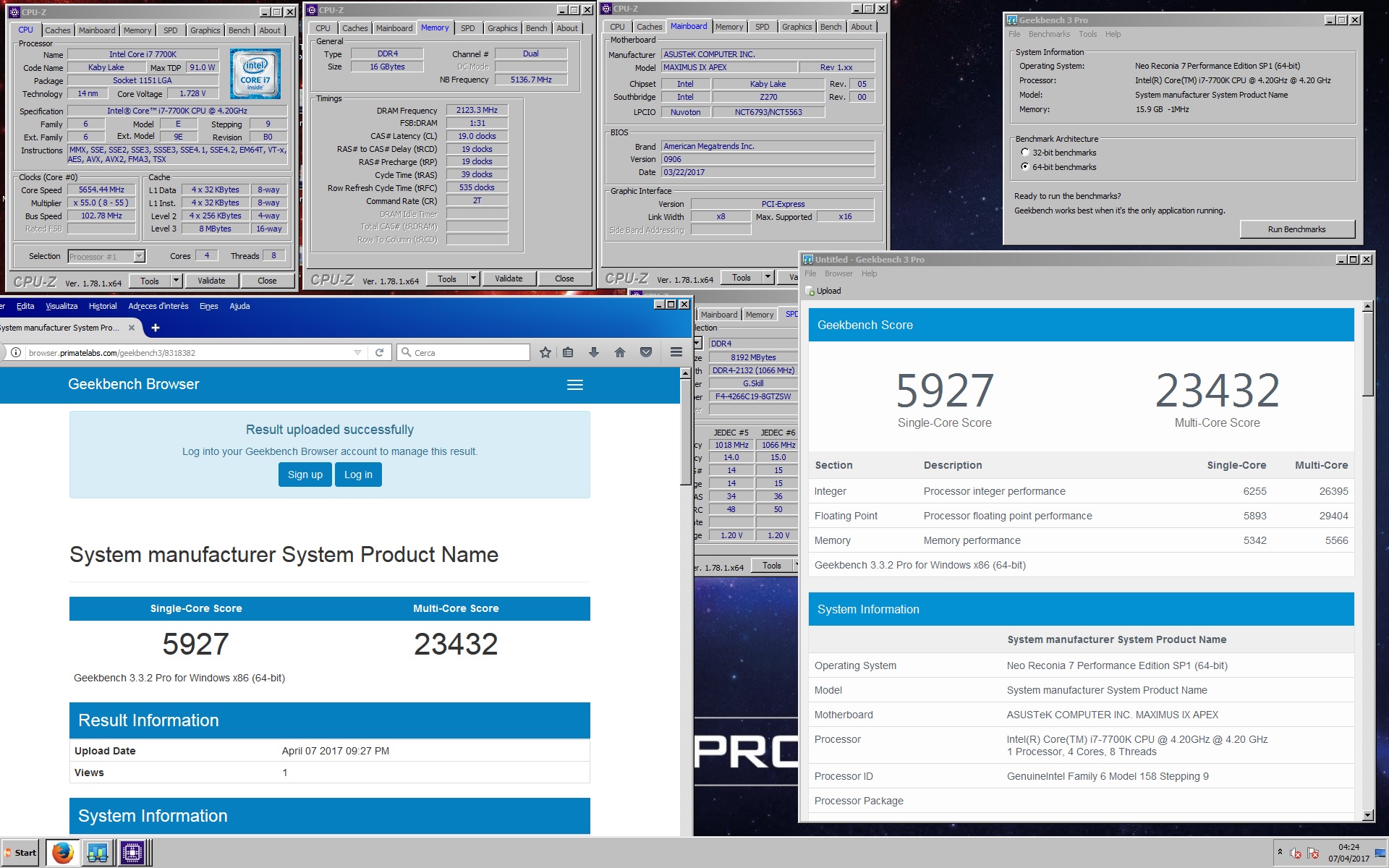1389x868 pixels.
Task: Click Close button in CPU-Z Memory window
Action: [x=564, y=278]
